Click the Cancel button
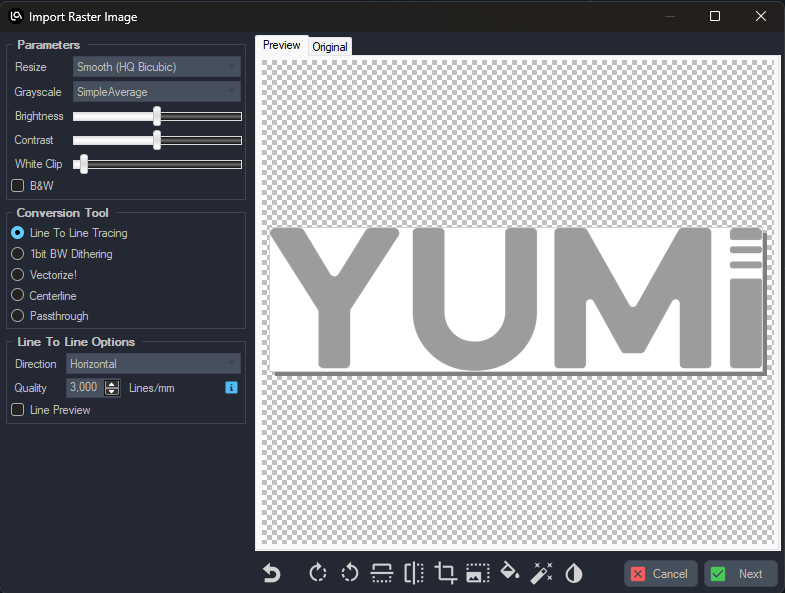Screen dimensions: 785x593 660,573
